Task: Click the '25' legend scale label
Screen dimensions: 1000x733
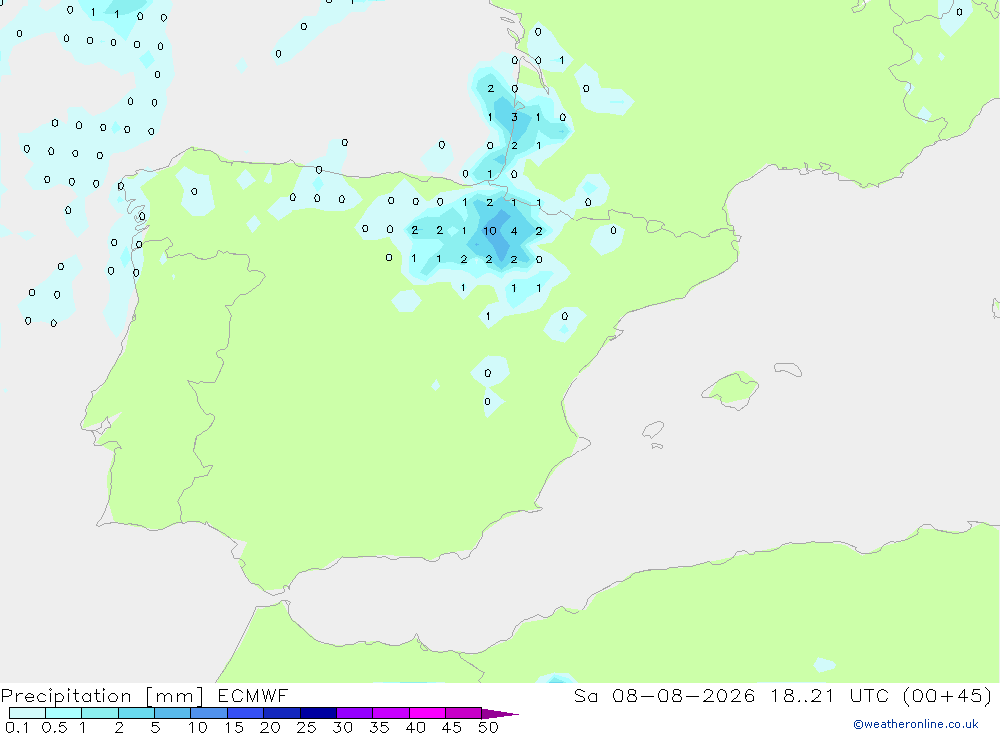Action: [306, 727]
